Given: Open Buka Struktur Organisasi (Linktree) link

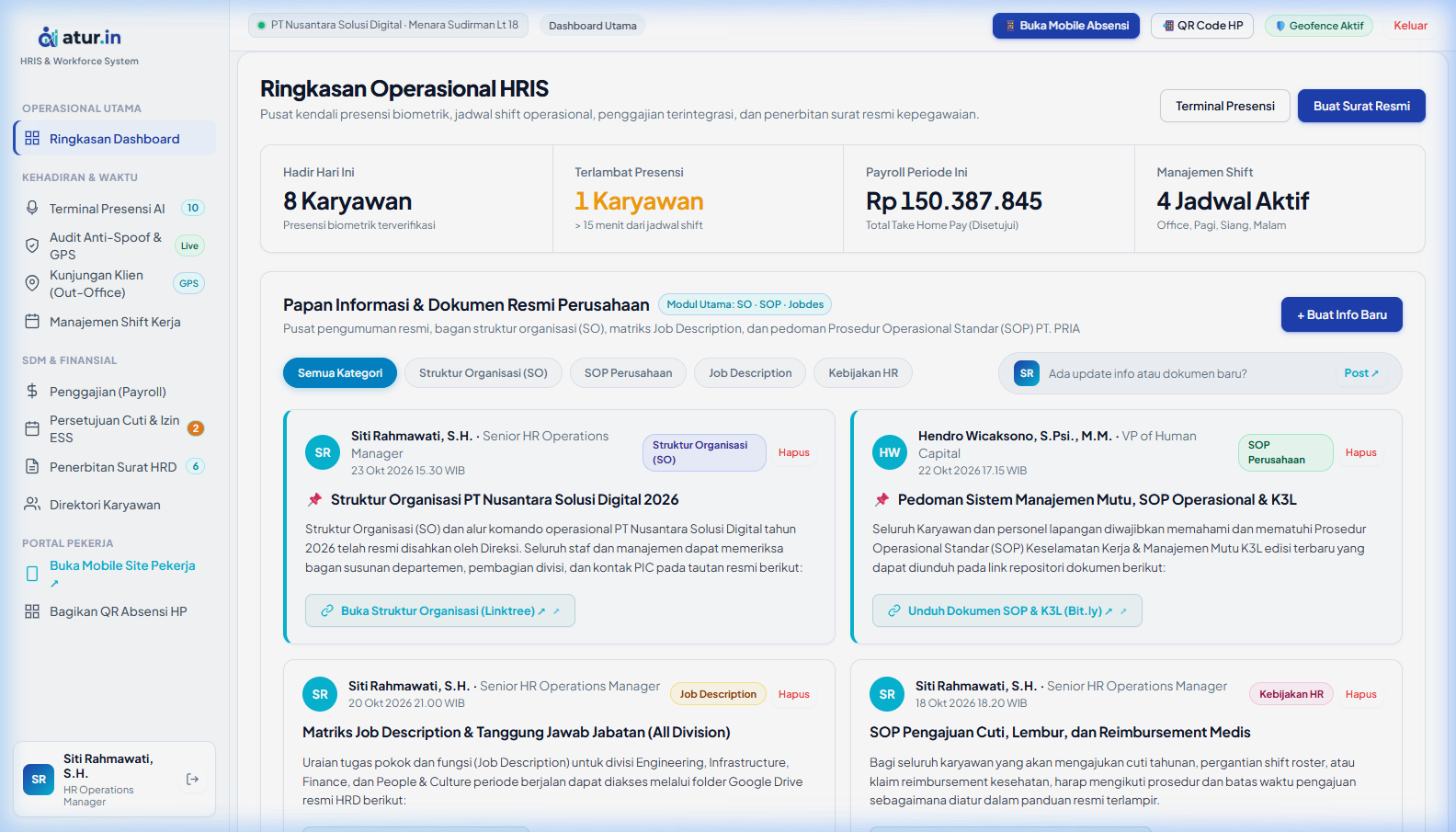Looking at the screenshot, I should click(x=440, y=610).
